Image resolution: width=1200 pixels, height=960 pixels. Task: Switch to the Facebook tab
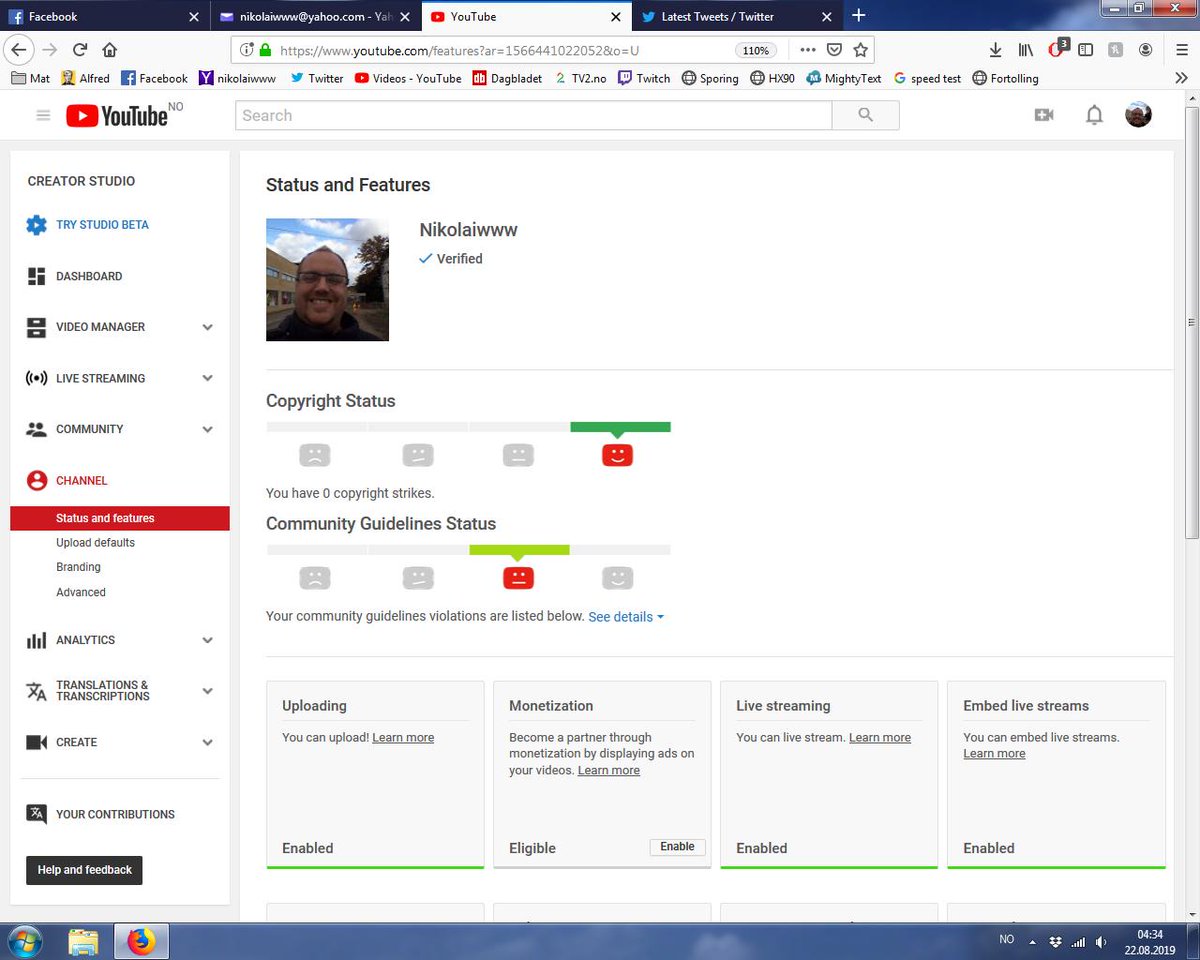click(x=105, y=16)
